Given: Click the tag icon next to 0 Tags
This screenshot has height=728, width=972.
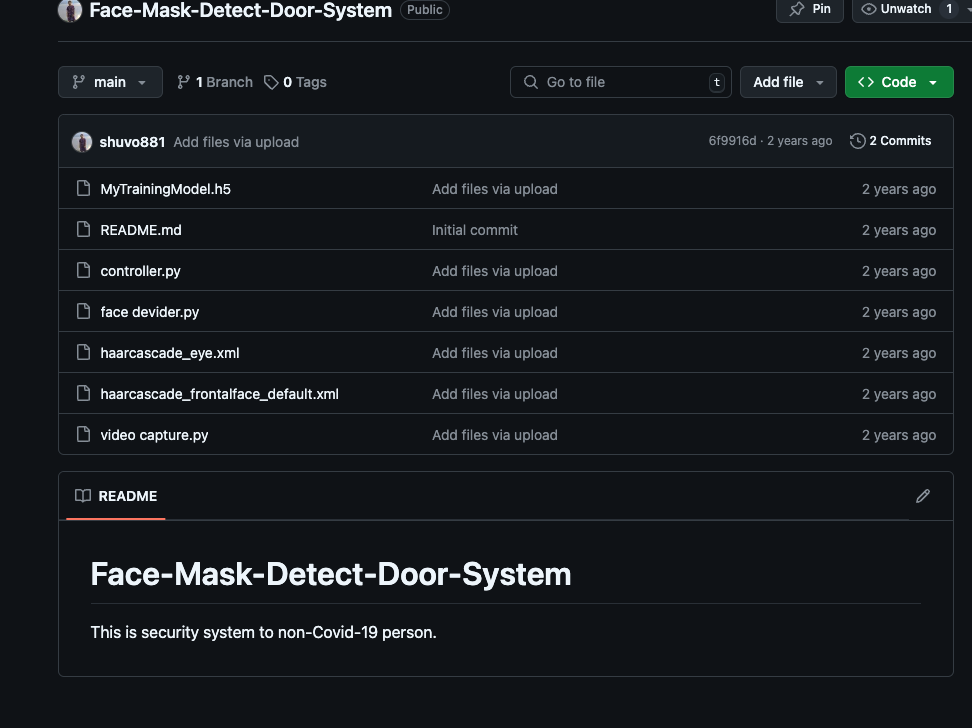Looking at the screenshot, I should (x=271, y=82).
